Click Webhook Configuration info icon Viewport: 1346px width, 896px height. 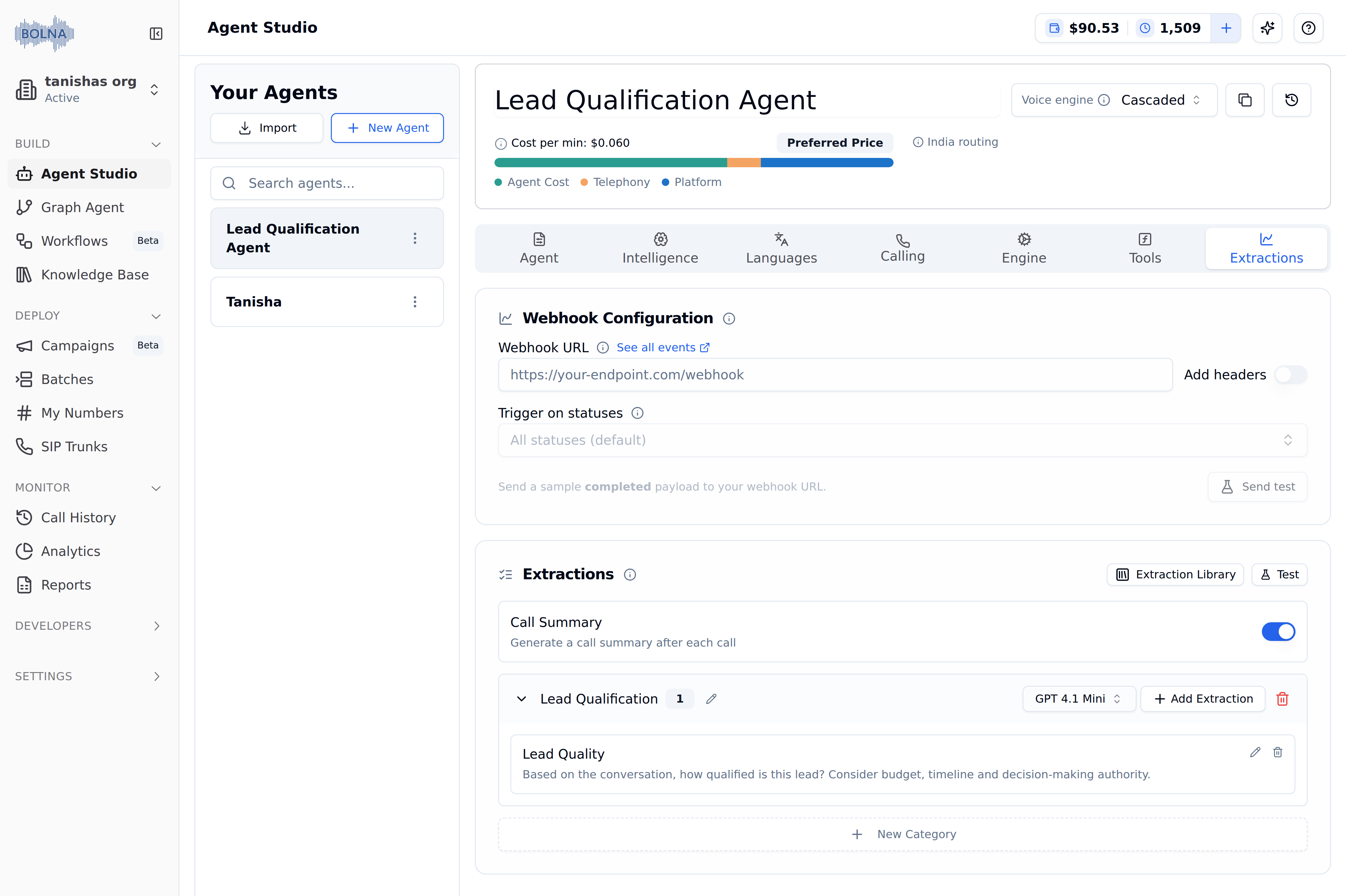729,319
